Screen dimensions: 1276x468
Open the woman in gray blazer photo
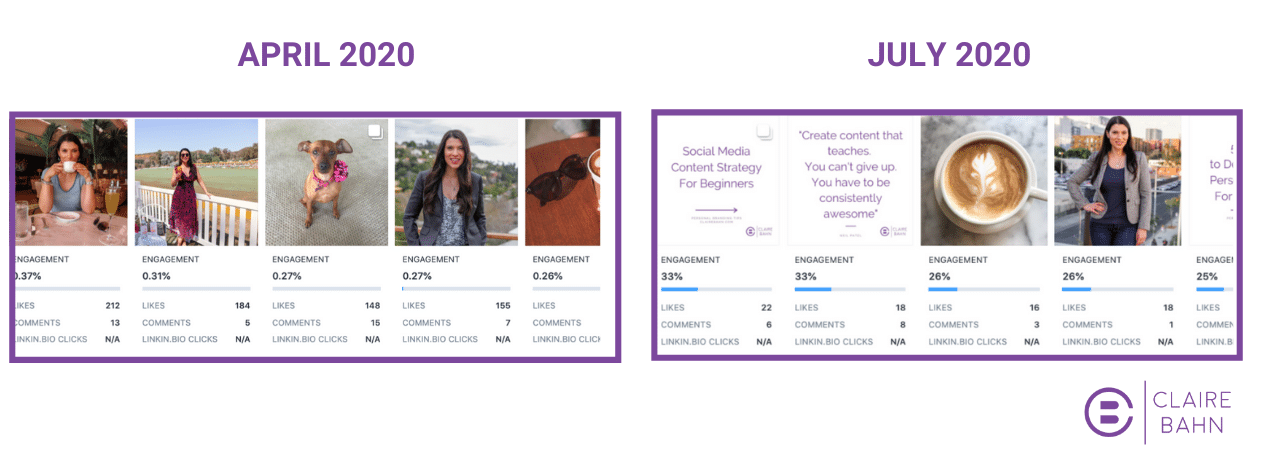[x=1117, y=180]
